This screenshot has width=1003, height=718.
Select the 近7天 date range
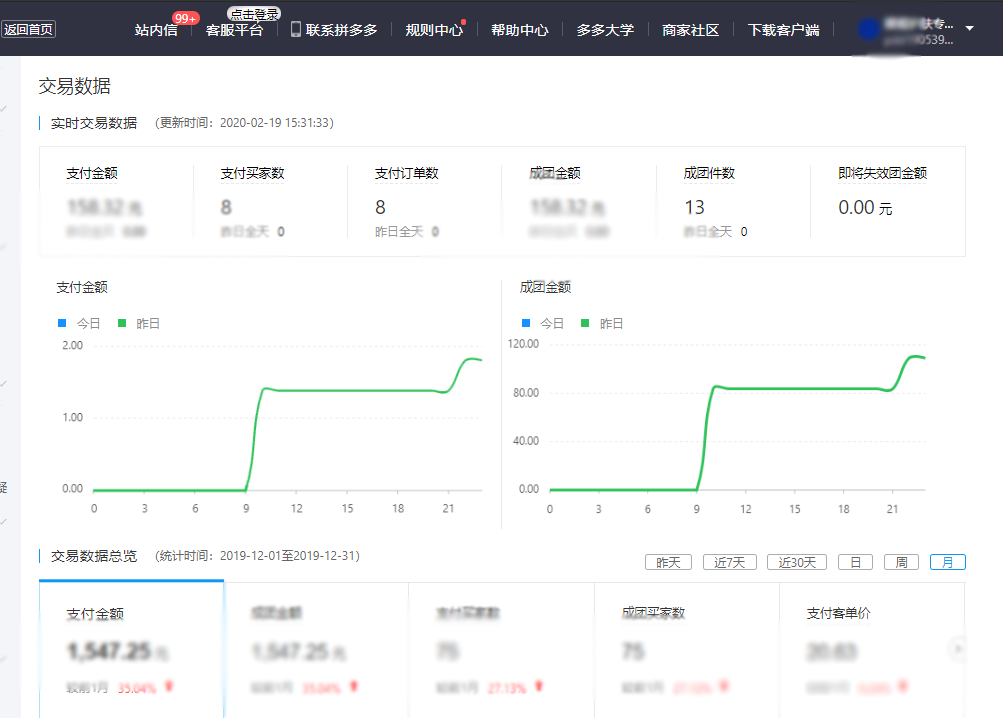click(x=730, y=562)
